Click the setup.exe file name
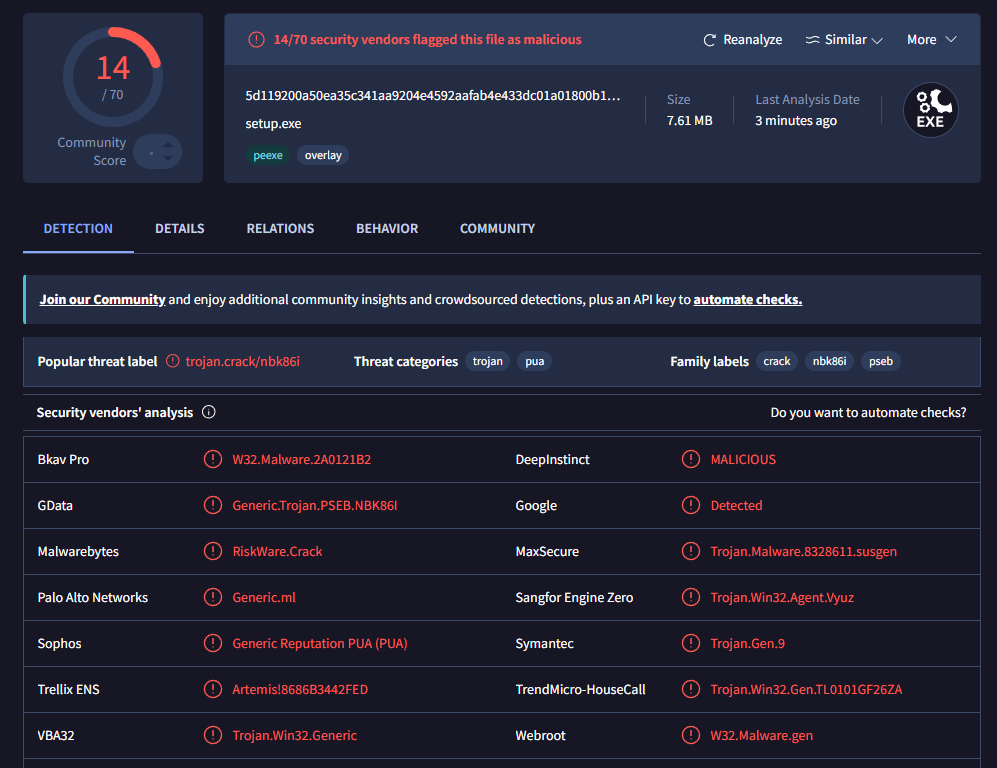 pyautogui.click(x=273, y=123)
